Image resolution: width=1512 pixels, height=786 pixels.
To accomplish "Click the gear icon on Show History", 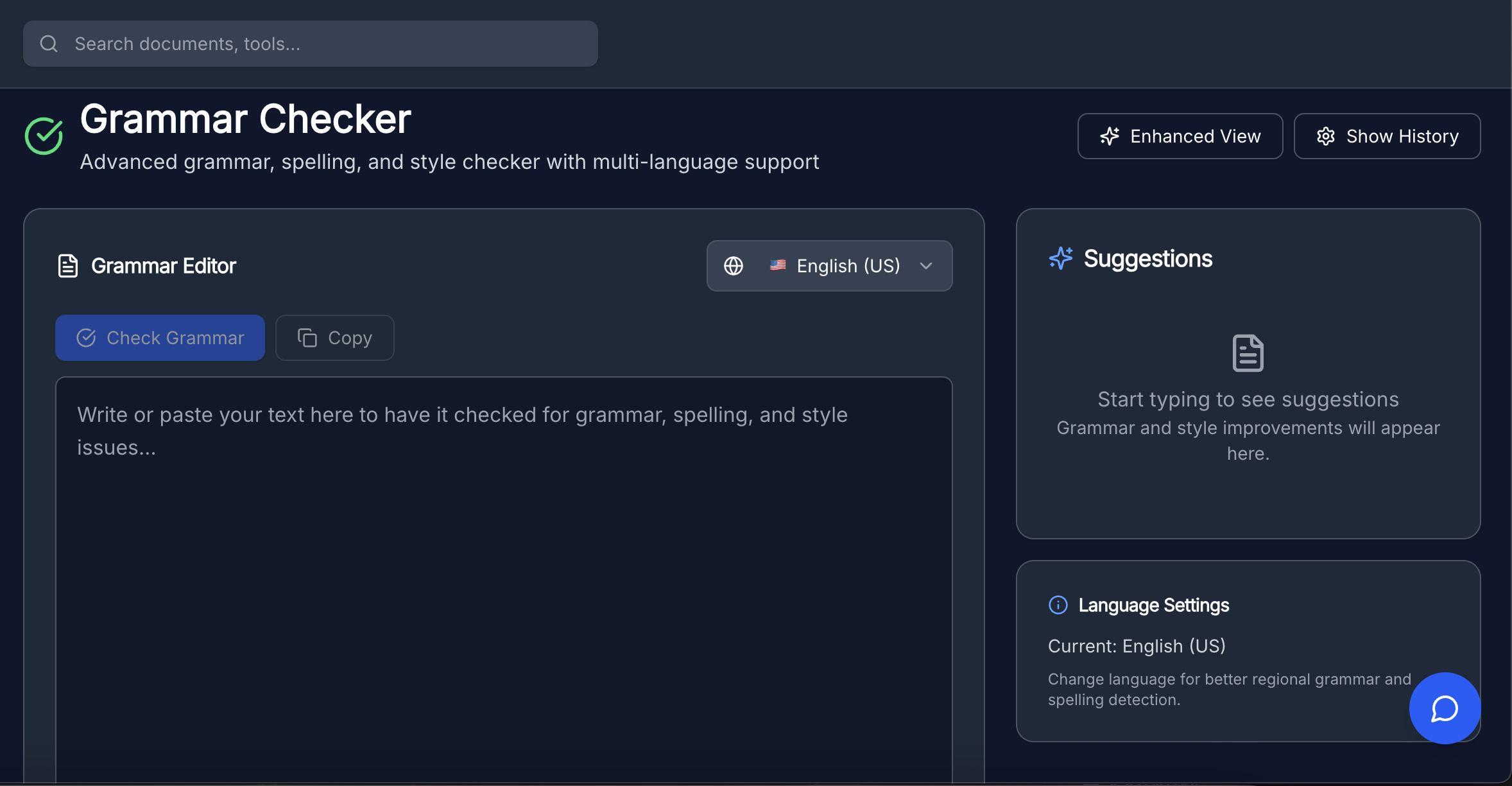I will pyautogui.click(x=1327, y=135).
